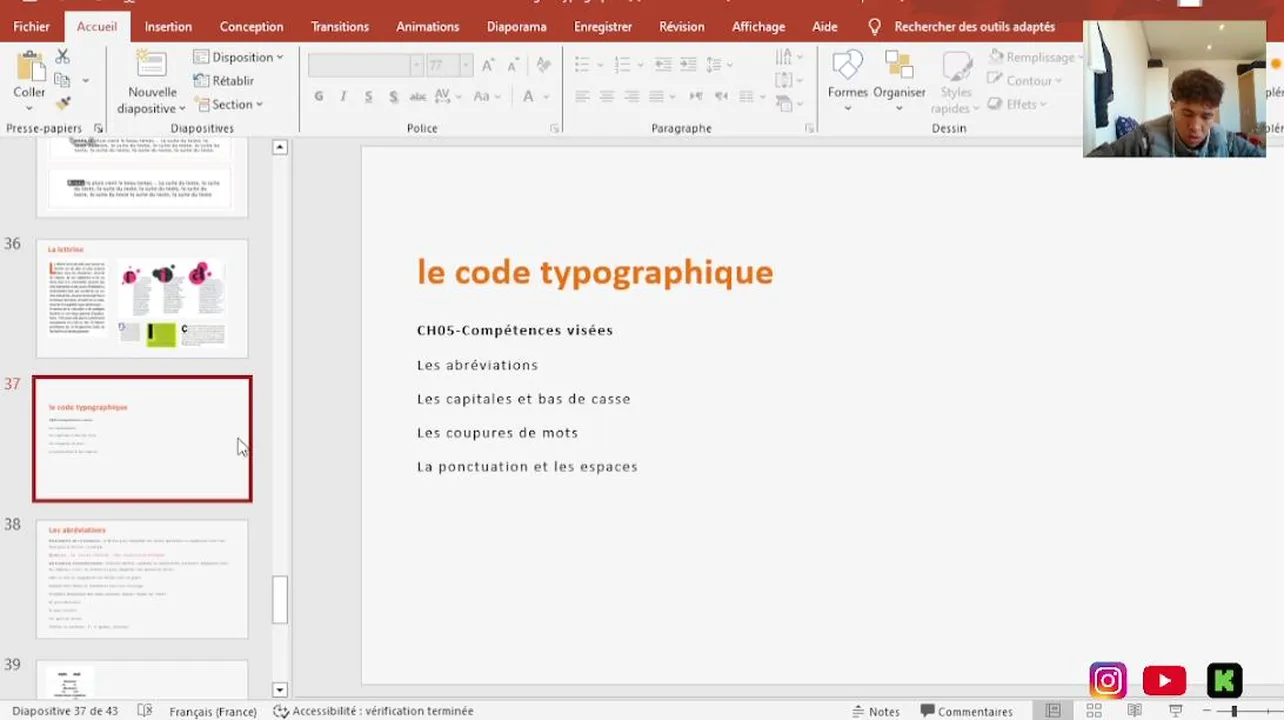Click the thumbnail pane scroll-down arrow
1284x720 pixels.
coord(280,690)
